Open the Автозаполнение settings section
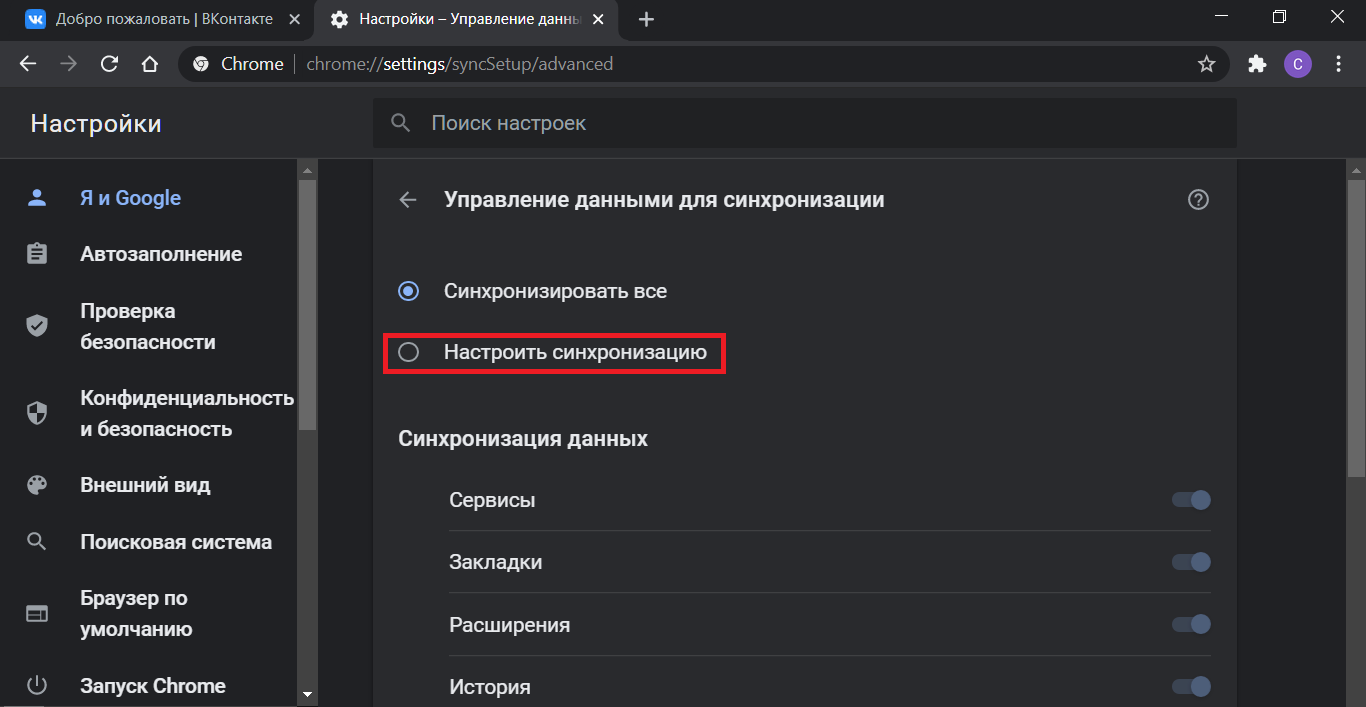The image size is (1366, 707). tap(161, 254)
